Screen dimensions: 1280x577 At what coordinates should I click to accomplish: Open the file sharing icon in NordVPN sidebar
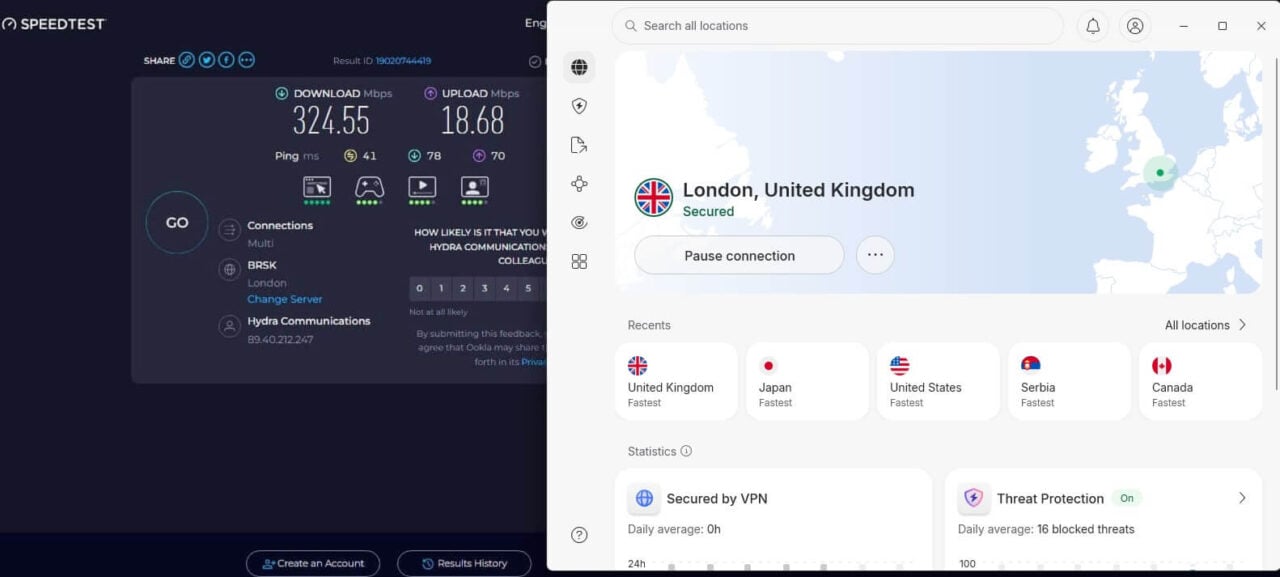[x=579, y=145]
